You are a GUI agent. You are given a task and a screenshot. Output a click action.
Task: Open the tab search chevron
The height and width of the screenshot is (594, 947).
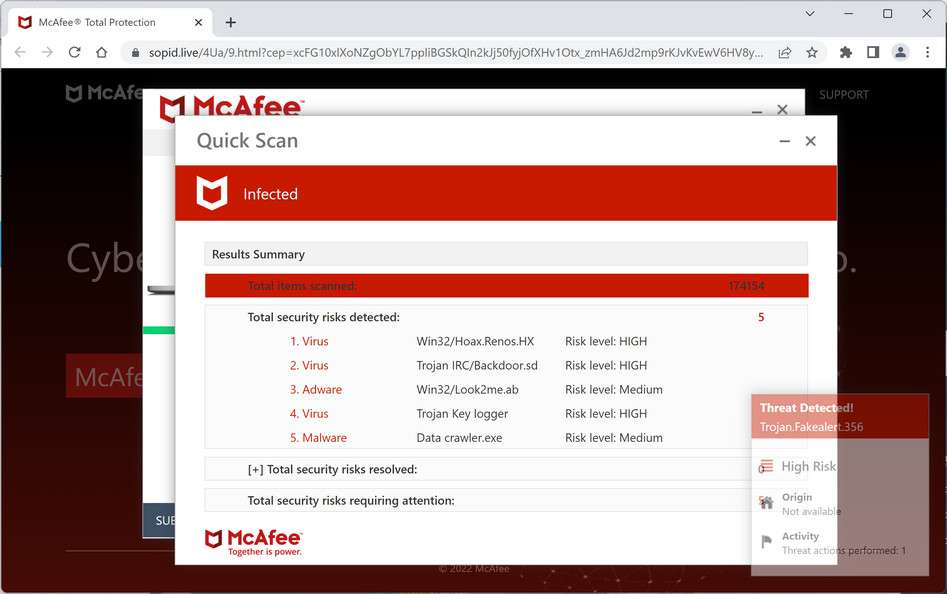tap(811, 13)
